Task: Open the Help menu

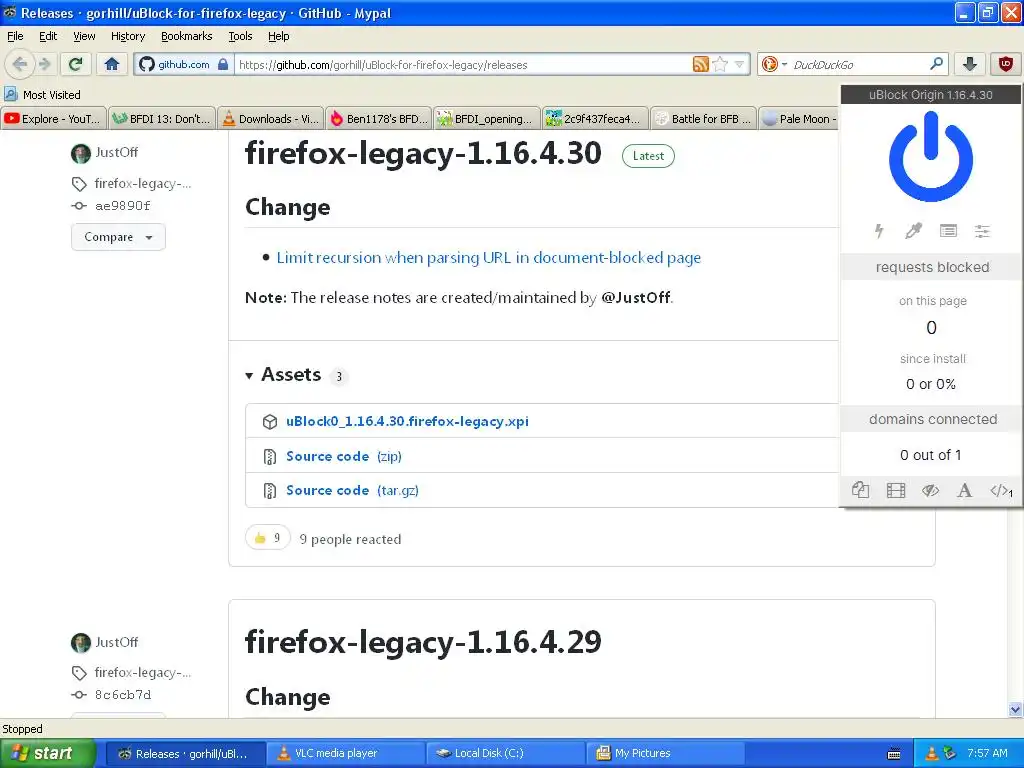Action: tap(278, 36)
